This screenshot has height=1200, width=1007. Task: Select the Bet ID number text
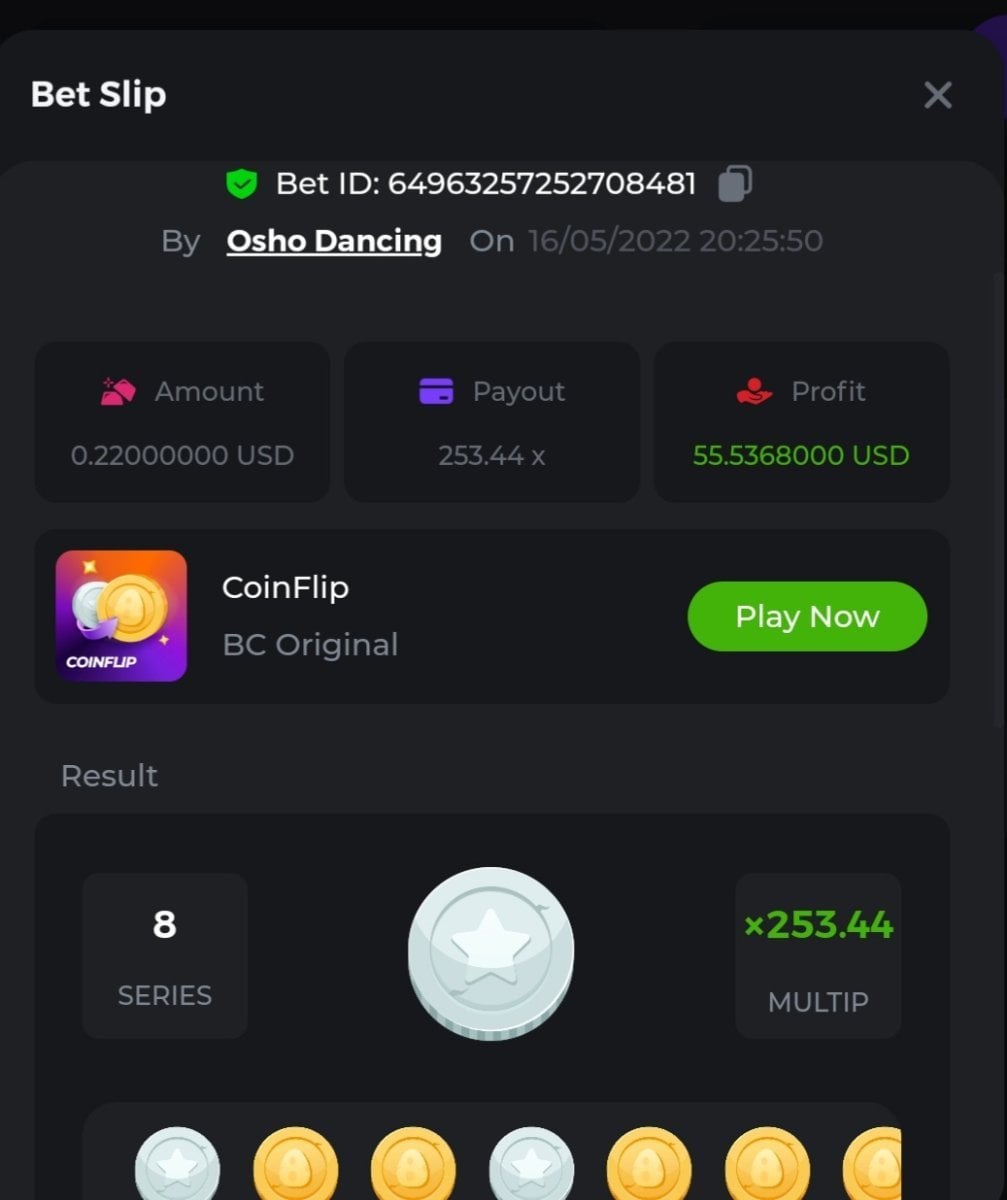click(541, 184)
